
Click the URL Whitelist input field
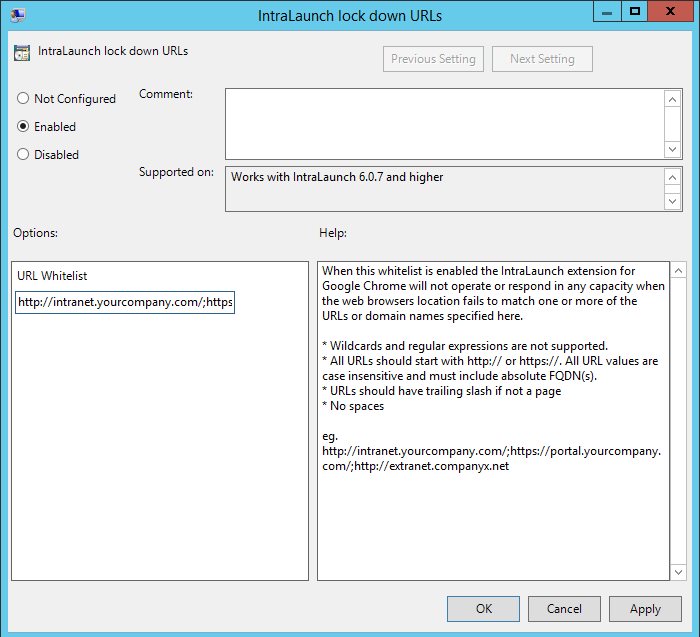125,302
